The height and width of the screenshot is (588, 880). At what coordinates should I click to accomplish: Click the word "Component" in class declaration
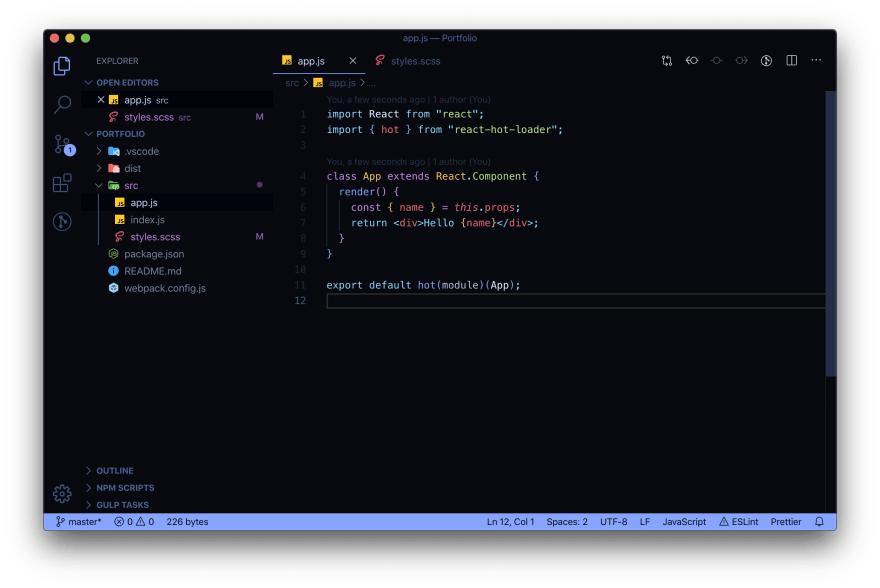(499, 176)
